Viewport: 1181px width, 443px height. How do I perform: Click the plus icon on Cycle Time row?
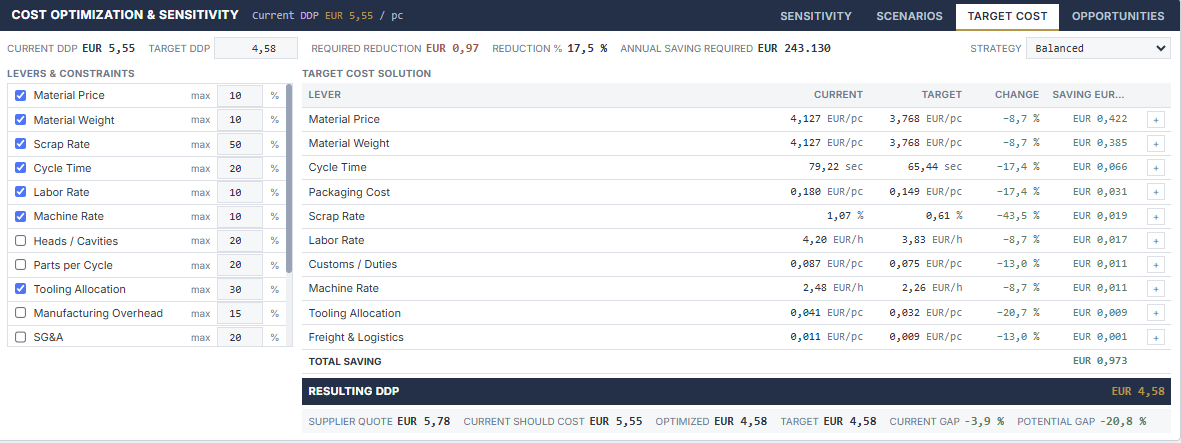(x=1155, y=167)
